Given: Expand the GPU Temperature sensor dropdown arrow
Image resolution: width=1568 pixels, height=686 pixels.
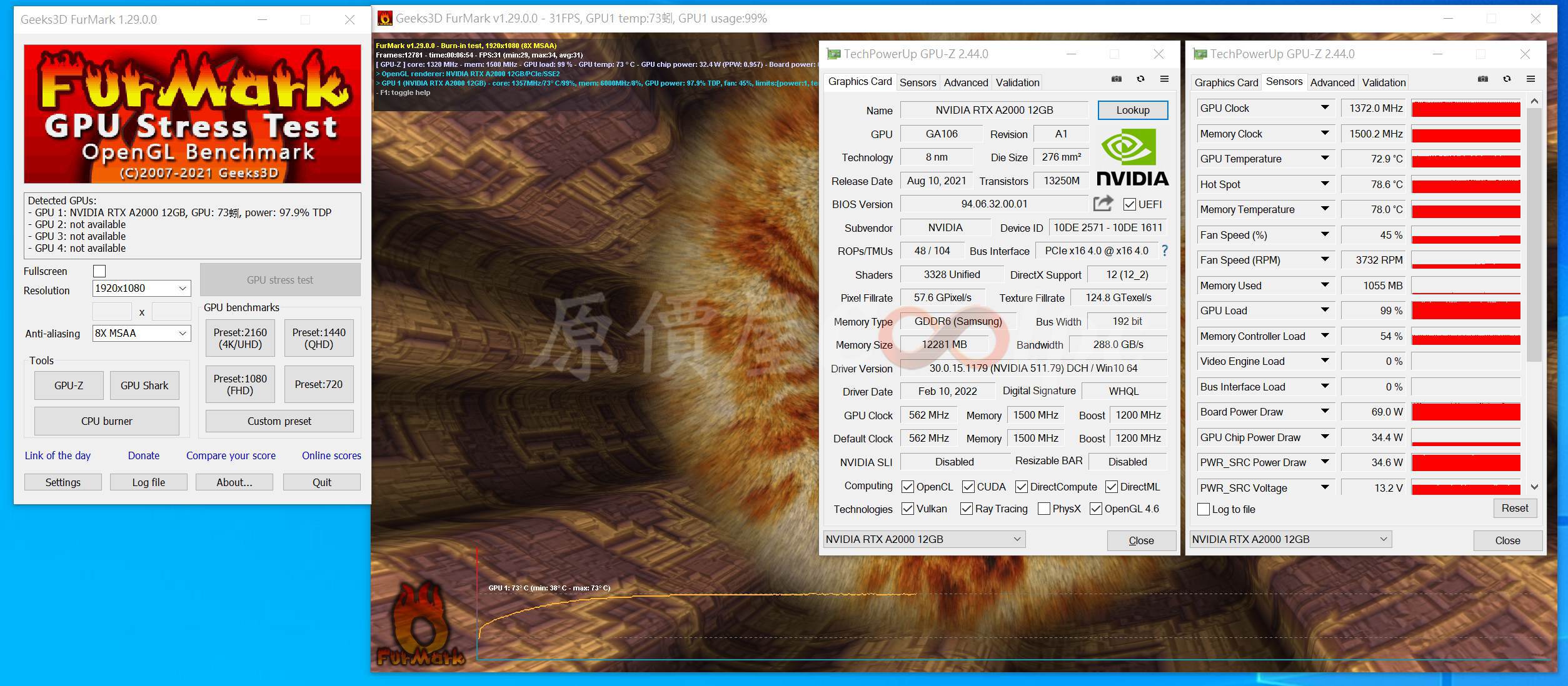Looking at the screenshot, I should pos(1324,158).
